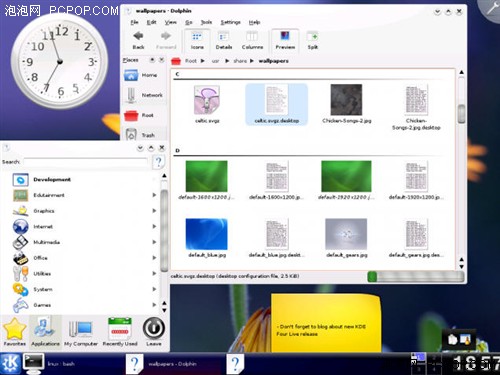
Task: Open the Settings menu
Action: 230,22
